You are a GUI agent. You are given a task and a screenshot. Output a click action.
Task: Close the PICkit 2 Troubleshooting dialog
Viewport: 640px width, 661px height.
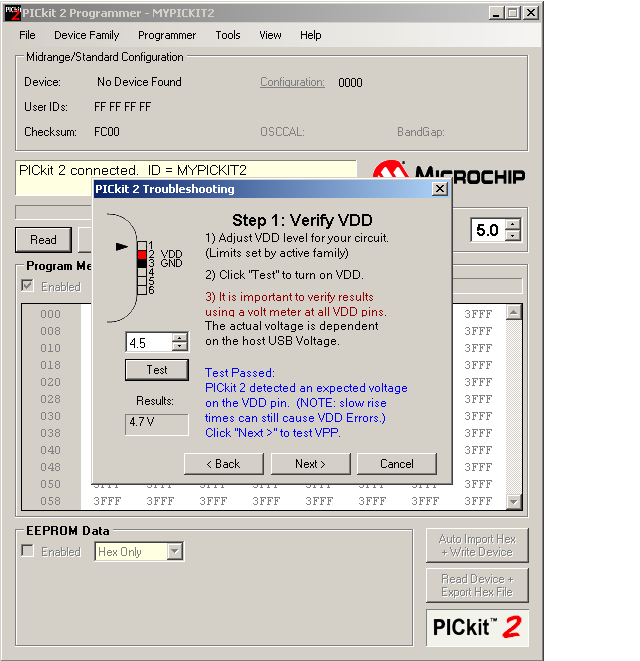pos(440,189)
